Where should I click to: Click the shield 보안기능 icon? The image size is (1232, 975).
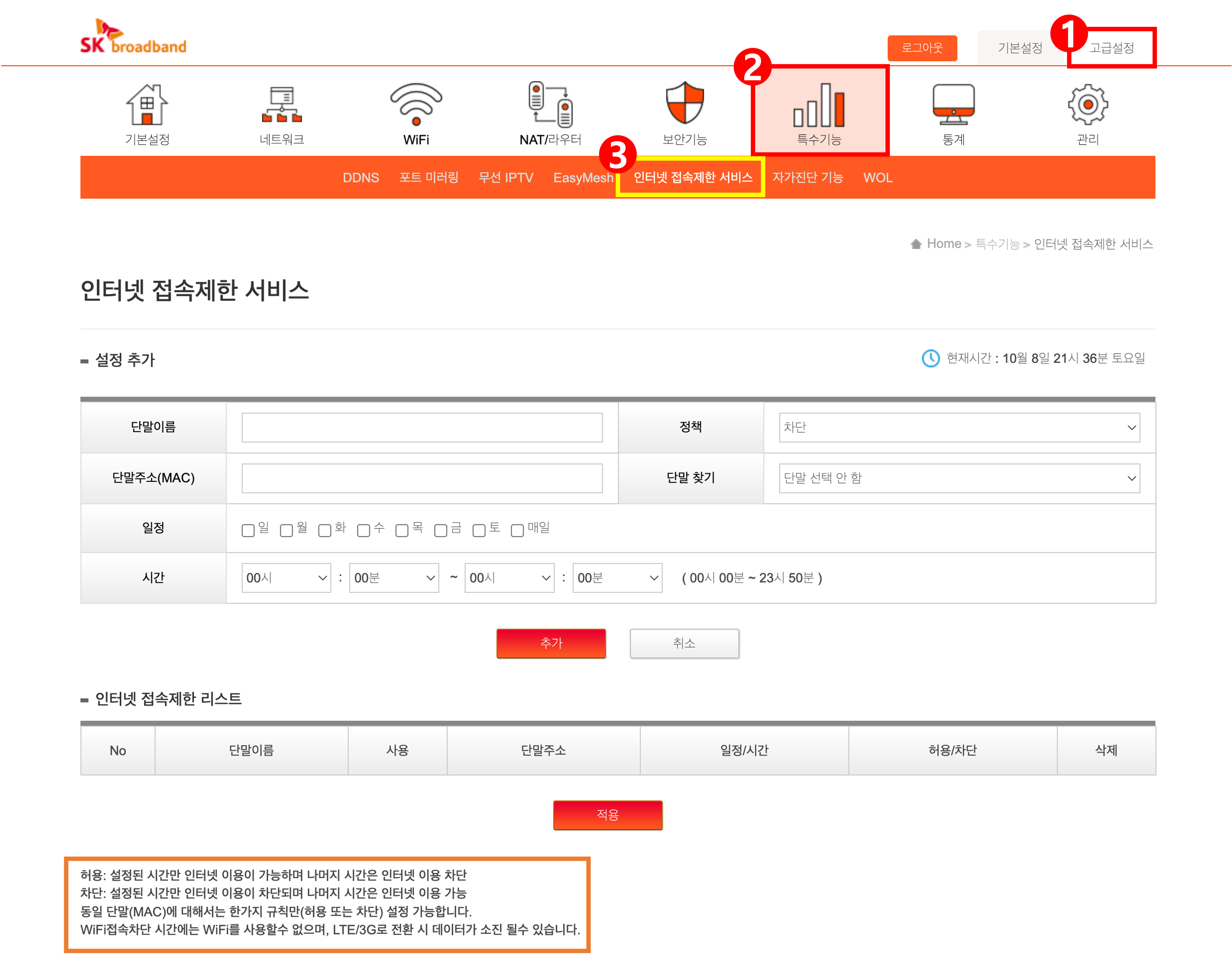click(685, 103)
